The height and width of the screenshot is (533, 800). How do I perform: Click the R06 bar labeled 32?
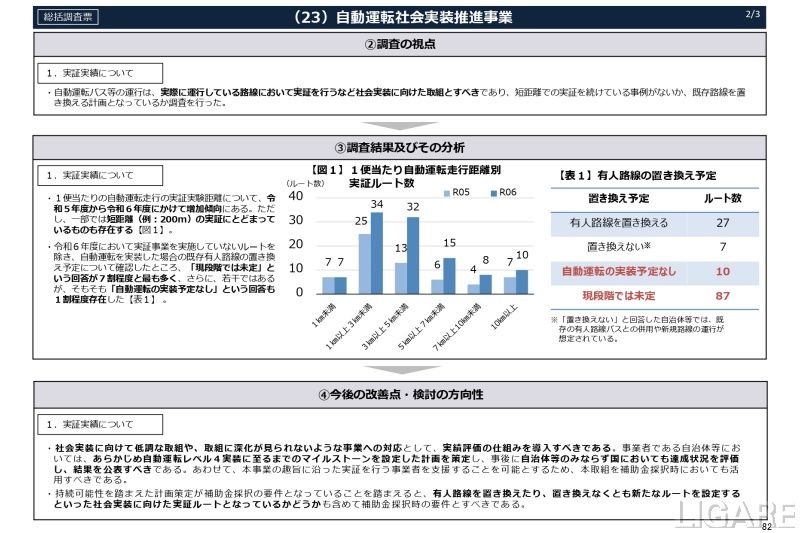pos(412,255)
